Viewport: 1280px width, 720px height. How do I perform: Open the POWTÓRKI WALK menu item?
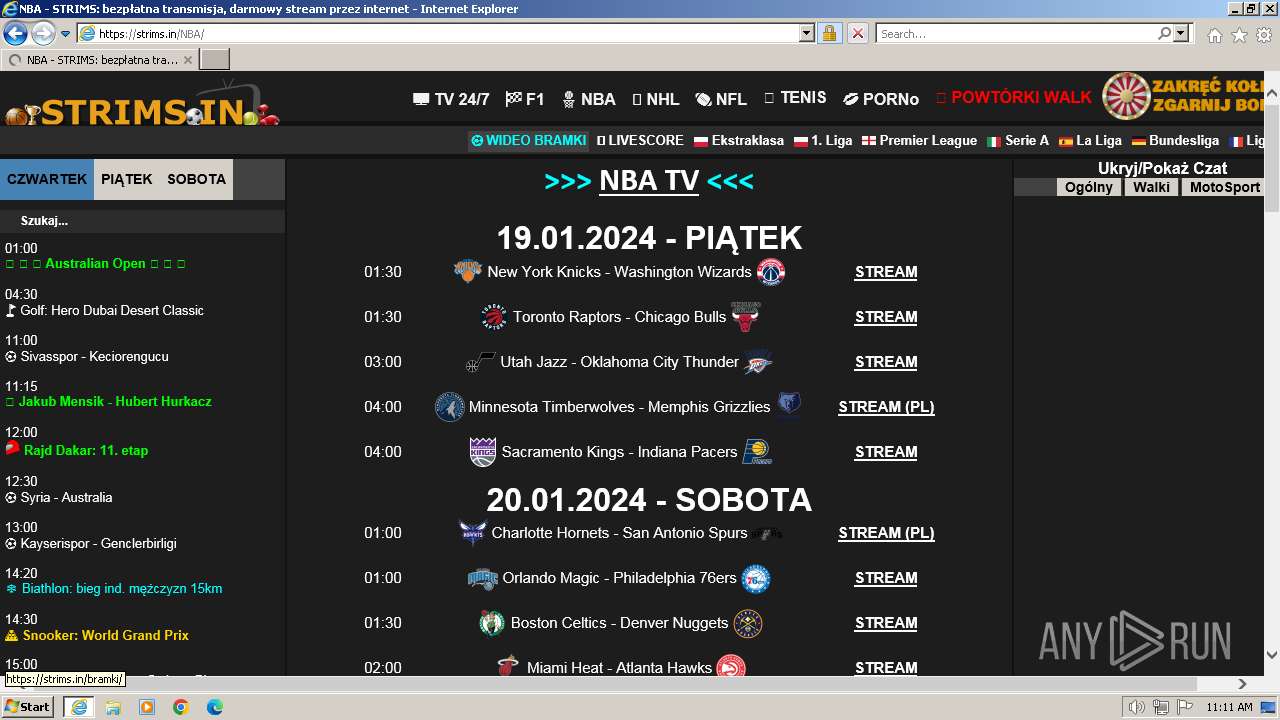point(1014,98)
